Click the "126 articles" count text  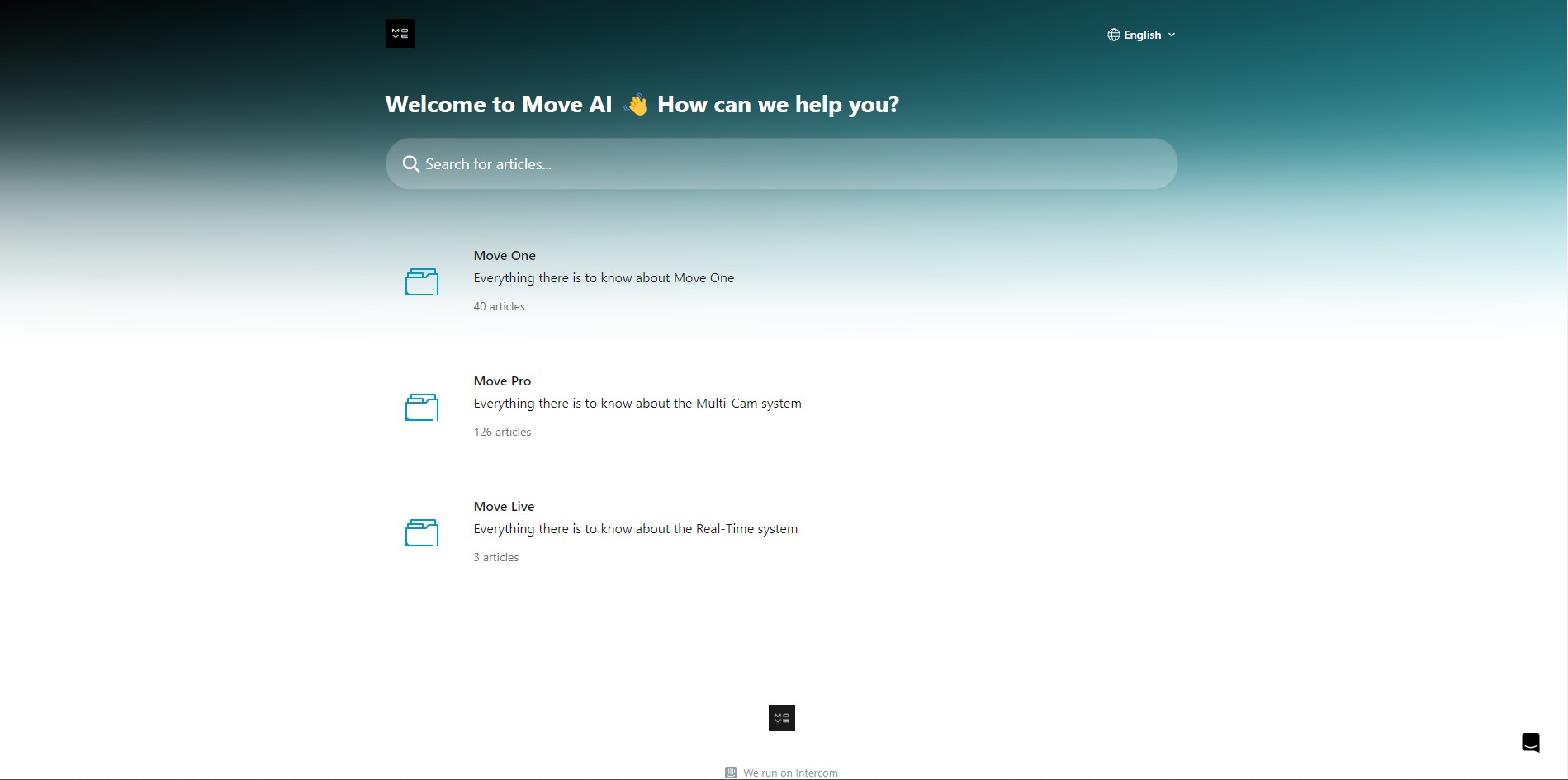click(502, 432)
